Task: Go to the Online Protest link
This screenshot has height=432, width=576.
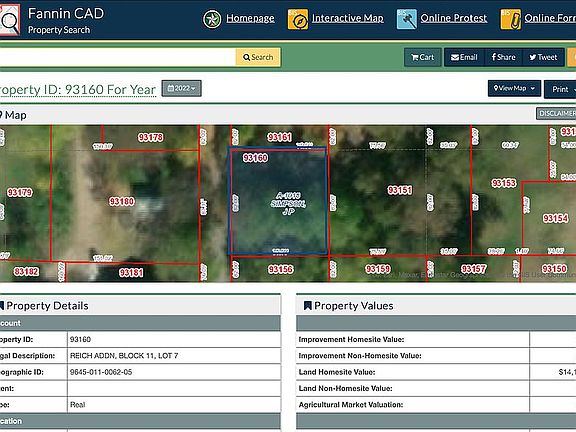Action: point(454,18)
